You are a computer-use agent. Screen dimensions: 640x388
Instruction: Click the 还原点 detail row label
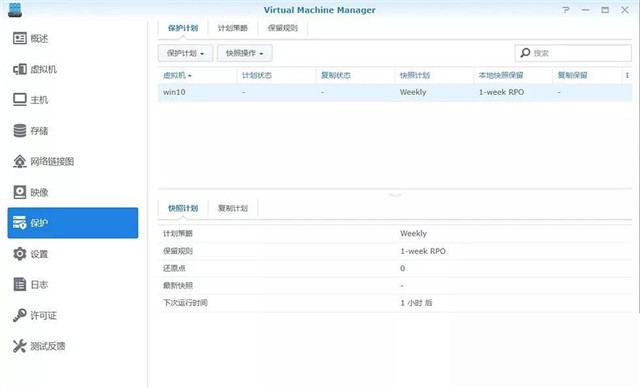174,268
